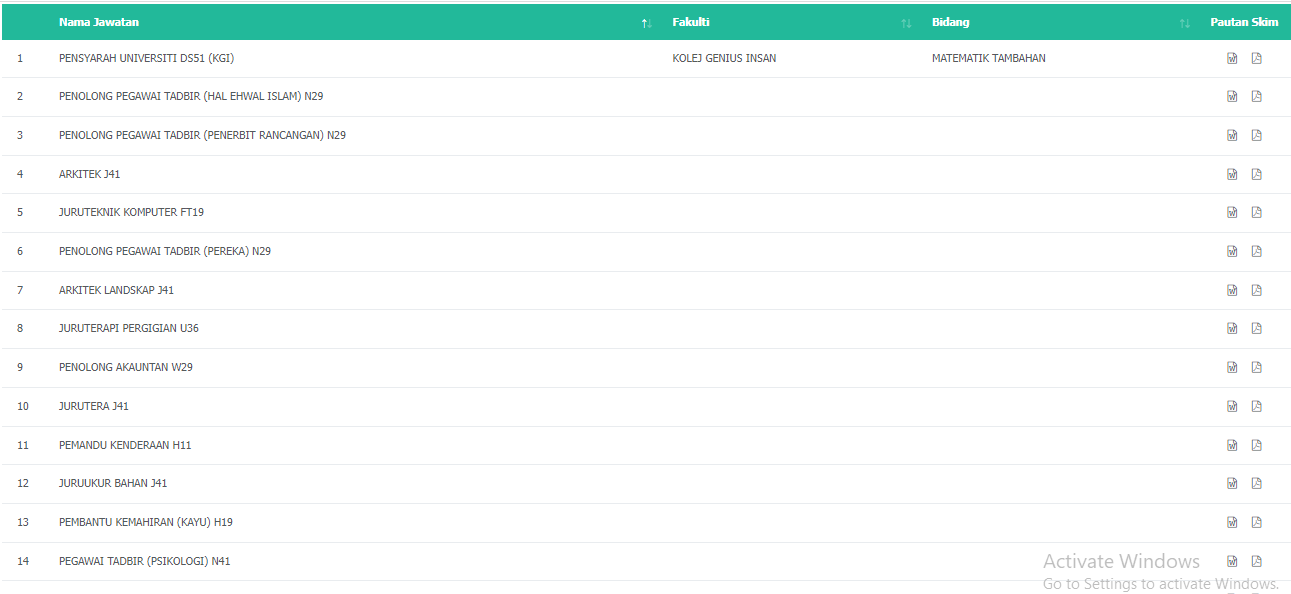Sort table by Nama Jawatan arrows
Image resolution: width=1291 pixels, height=594 pixels.
[647, 23]
